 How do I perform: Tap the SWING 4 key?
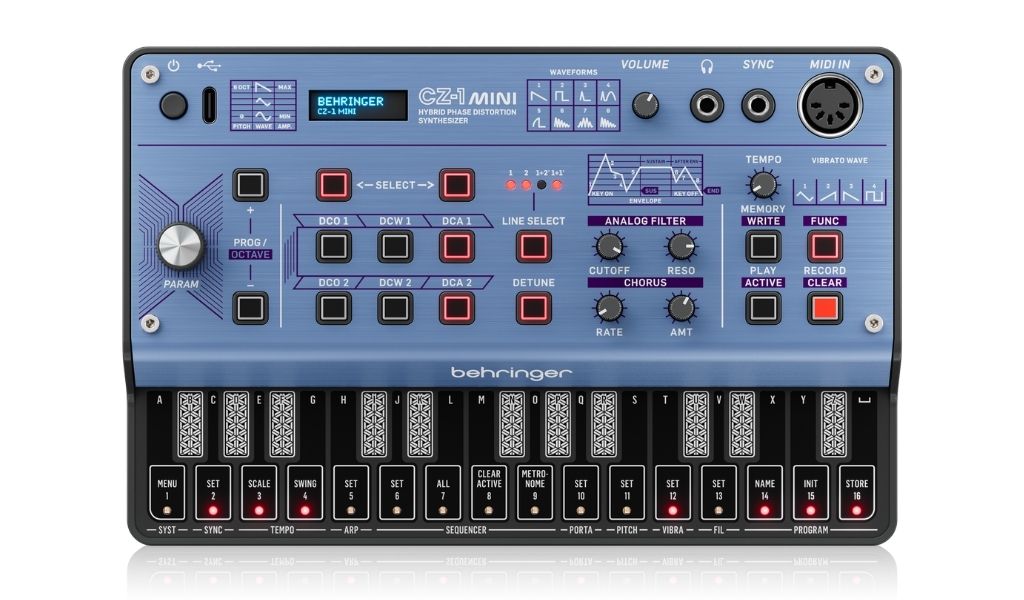(305, 492)
